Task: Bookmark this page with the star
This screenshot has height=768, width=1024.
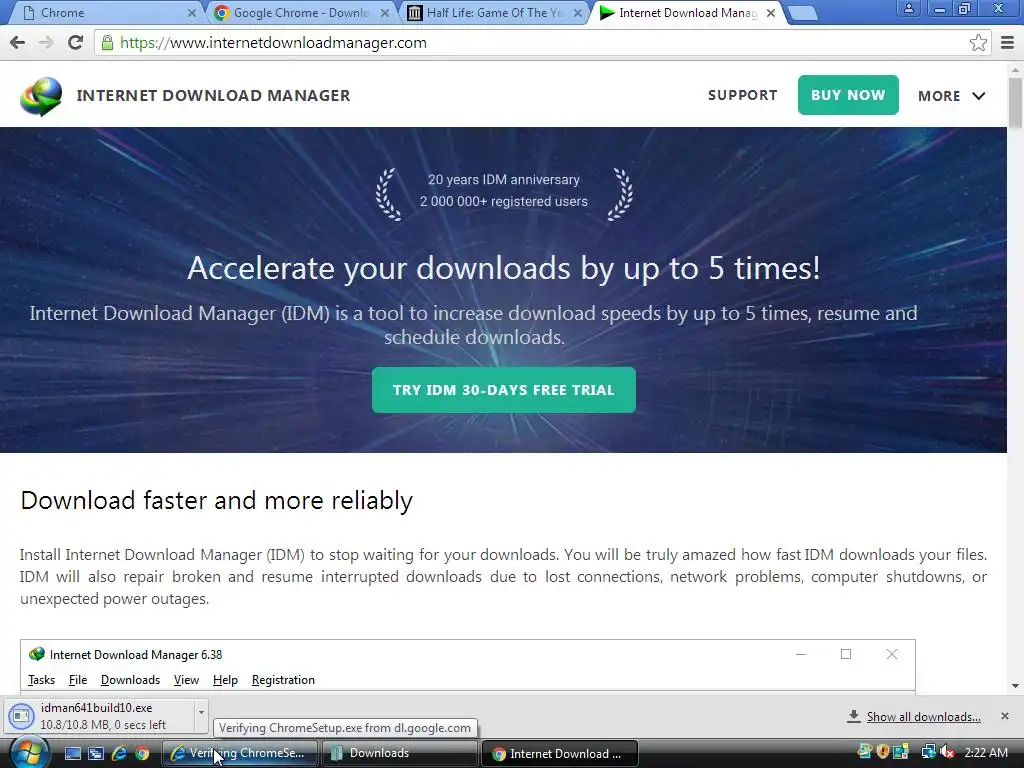Action: pos(978,42)
